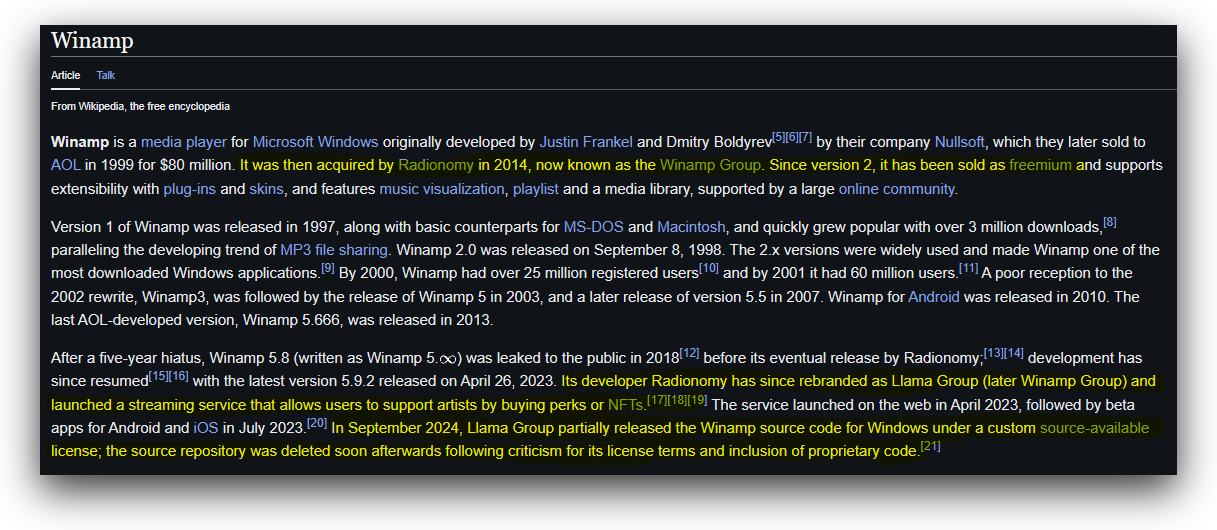Viewport: 1217px width, 530px height.
Task: Open reference [18] after NFTs
Action: (677, 400)
